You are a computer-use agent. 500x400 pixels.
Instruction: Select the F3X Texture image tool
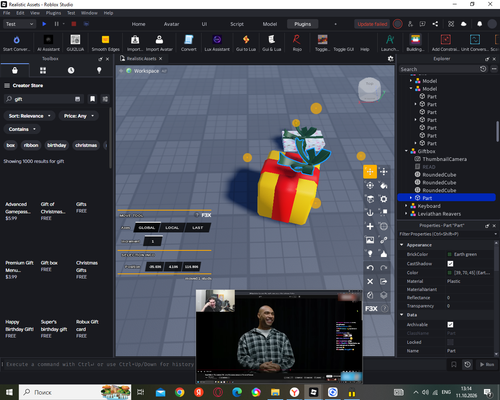click(x=370, y=240)
